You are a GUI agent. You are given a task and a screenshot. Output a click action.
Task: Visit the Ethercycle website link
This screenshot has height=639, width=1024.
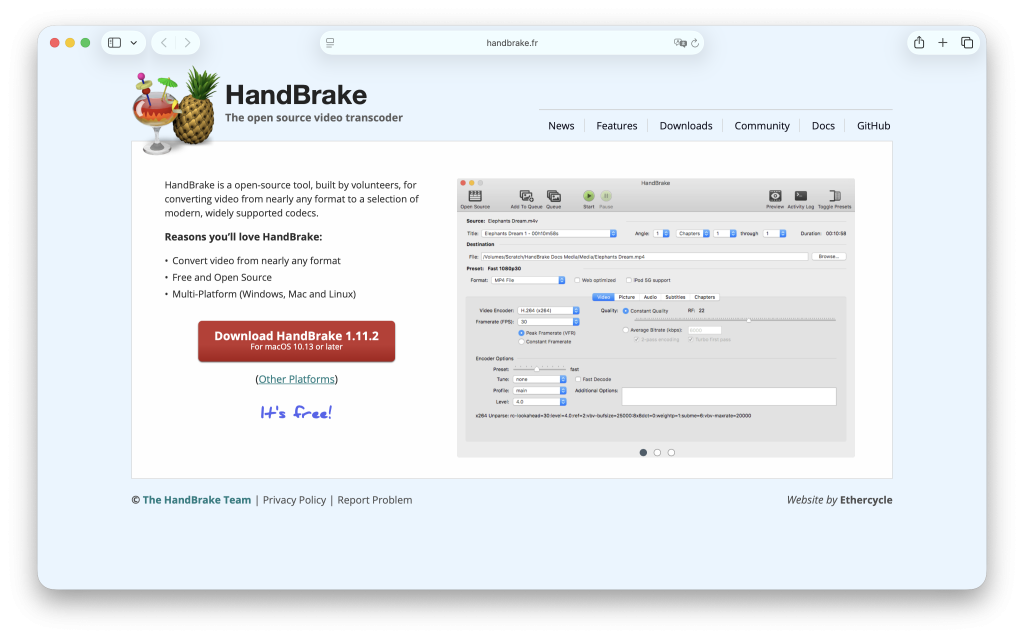point(866,500)
